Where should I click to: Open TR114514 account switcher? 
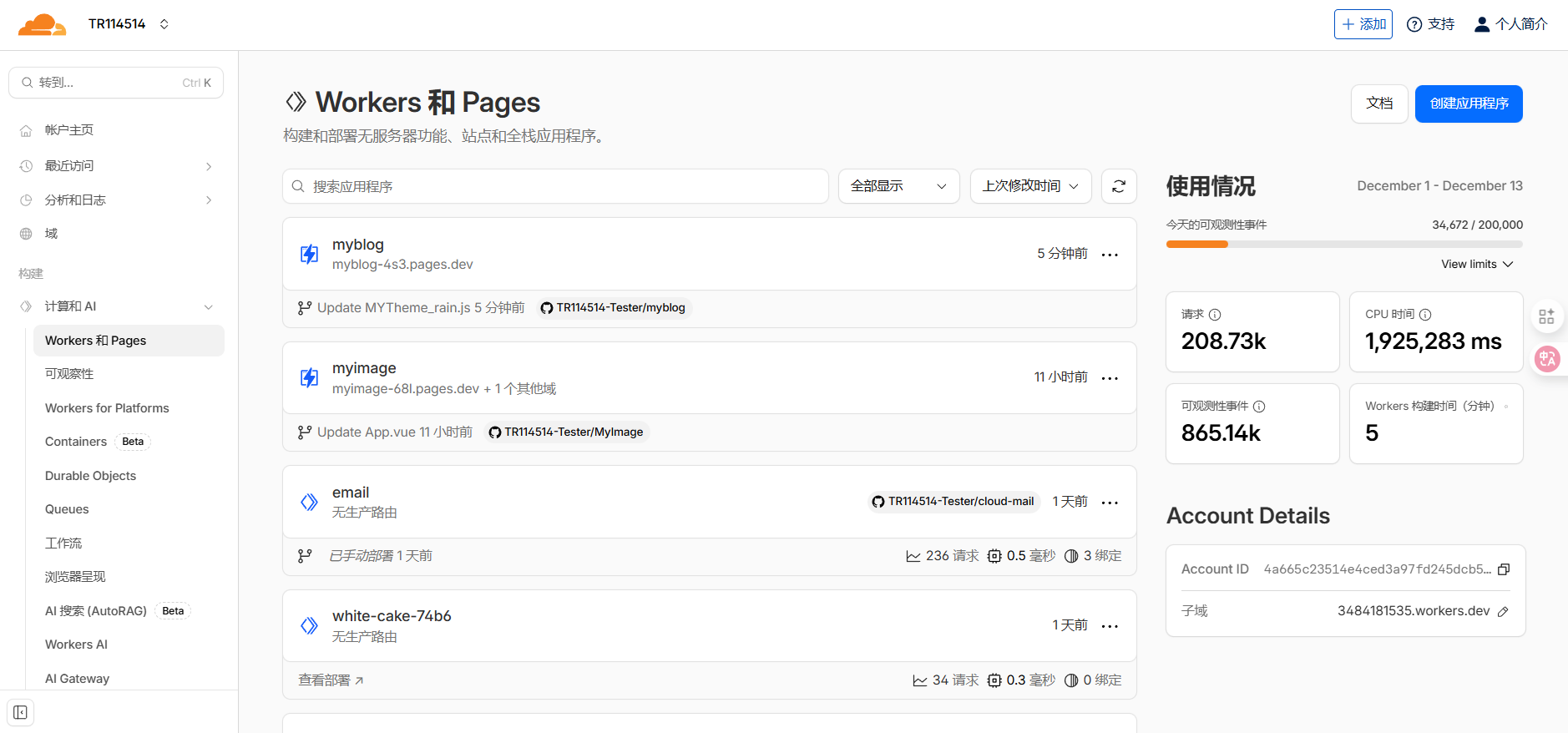(129, 24)
